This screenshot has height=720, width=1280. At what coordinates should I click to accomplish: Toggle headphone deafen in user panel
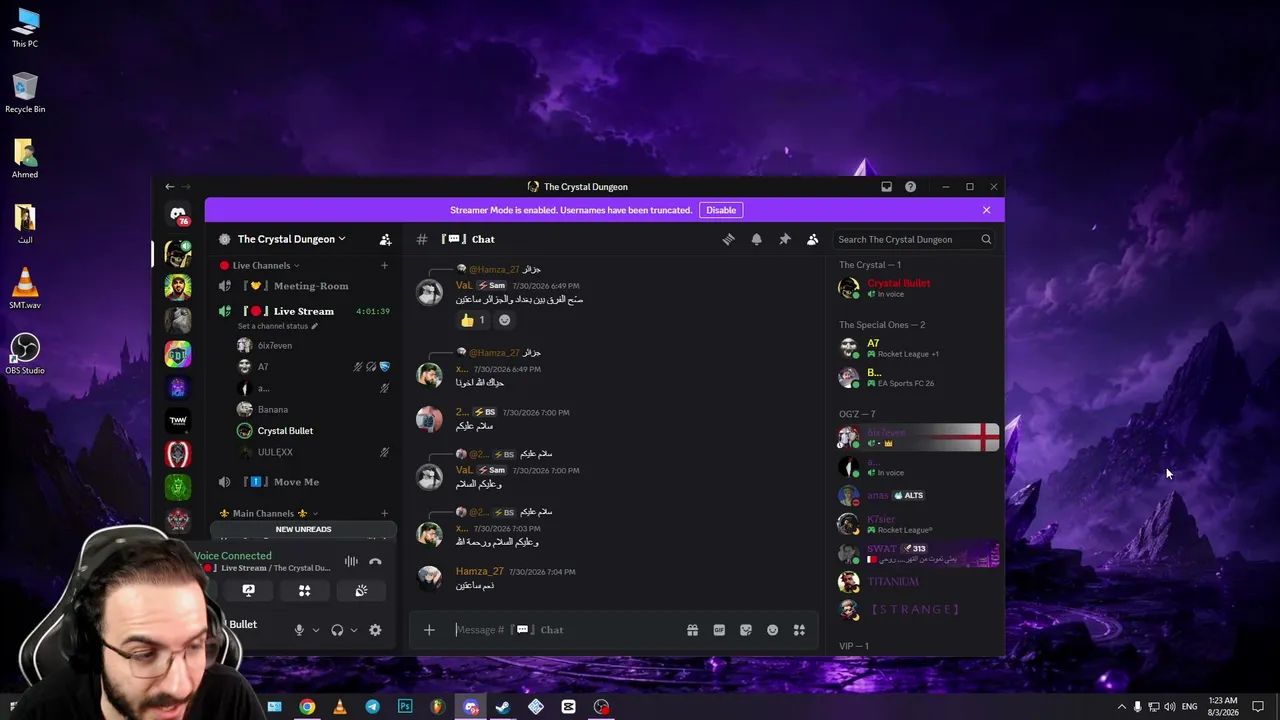337,630
